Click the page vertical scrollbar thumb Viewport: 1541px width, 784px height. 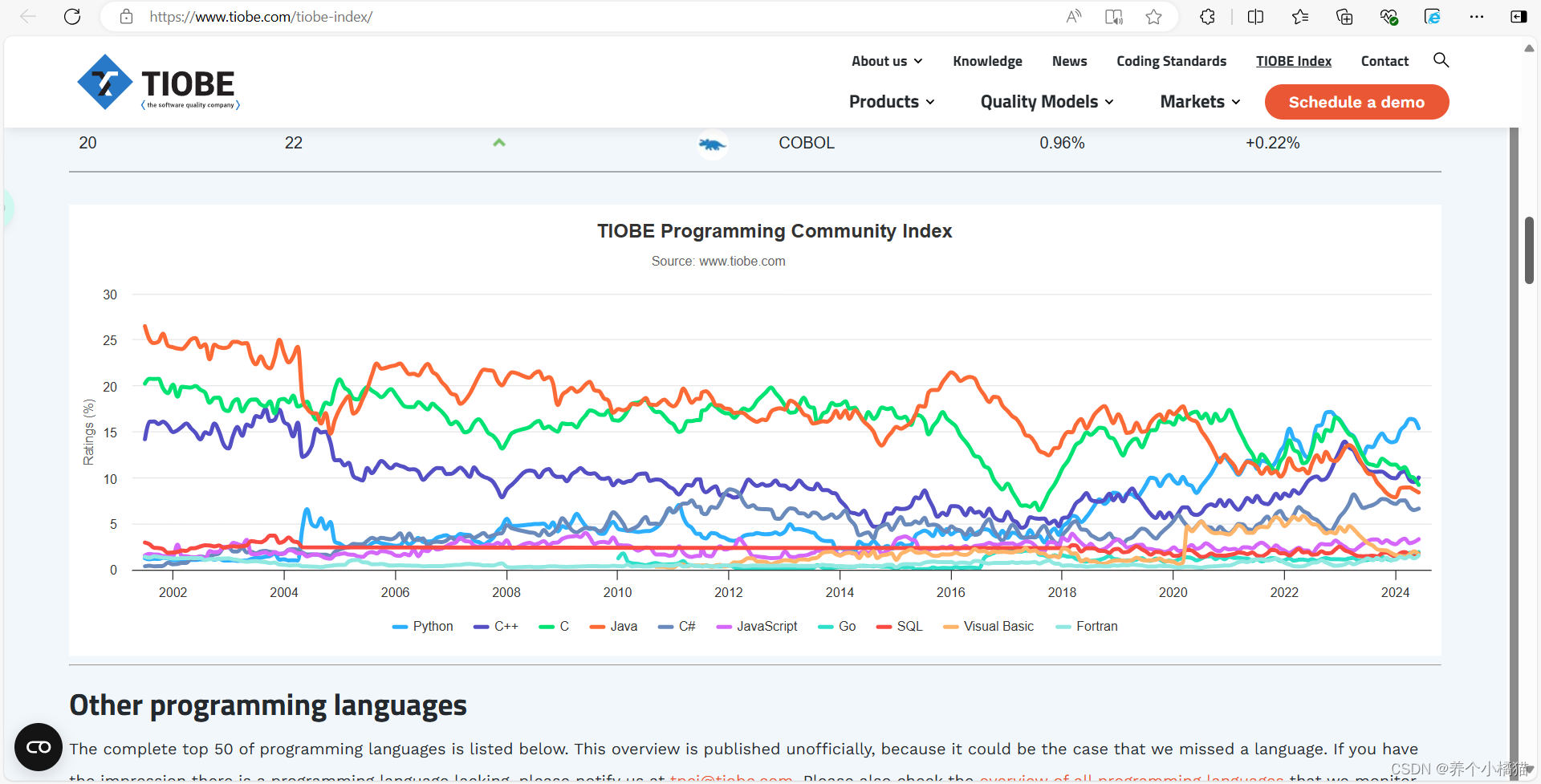[x=1529, y=250]
